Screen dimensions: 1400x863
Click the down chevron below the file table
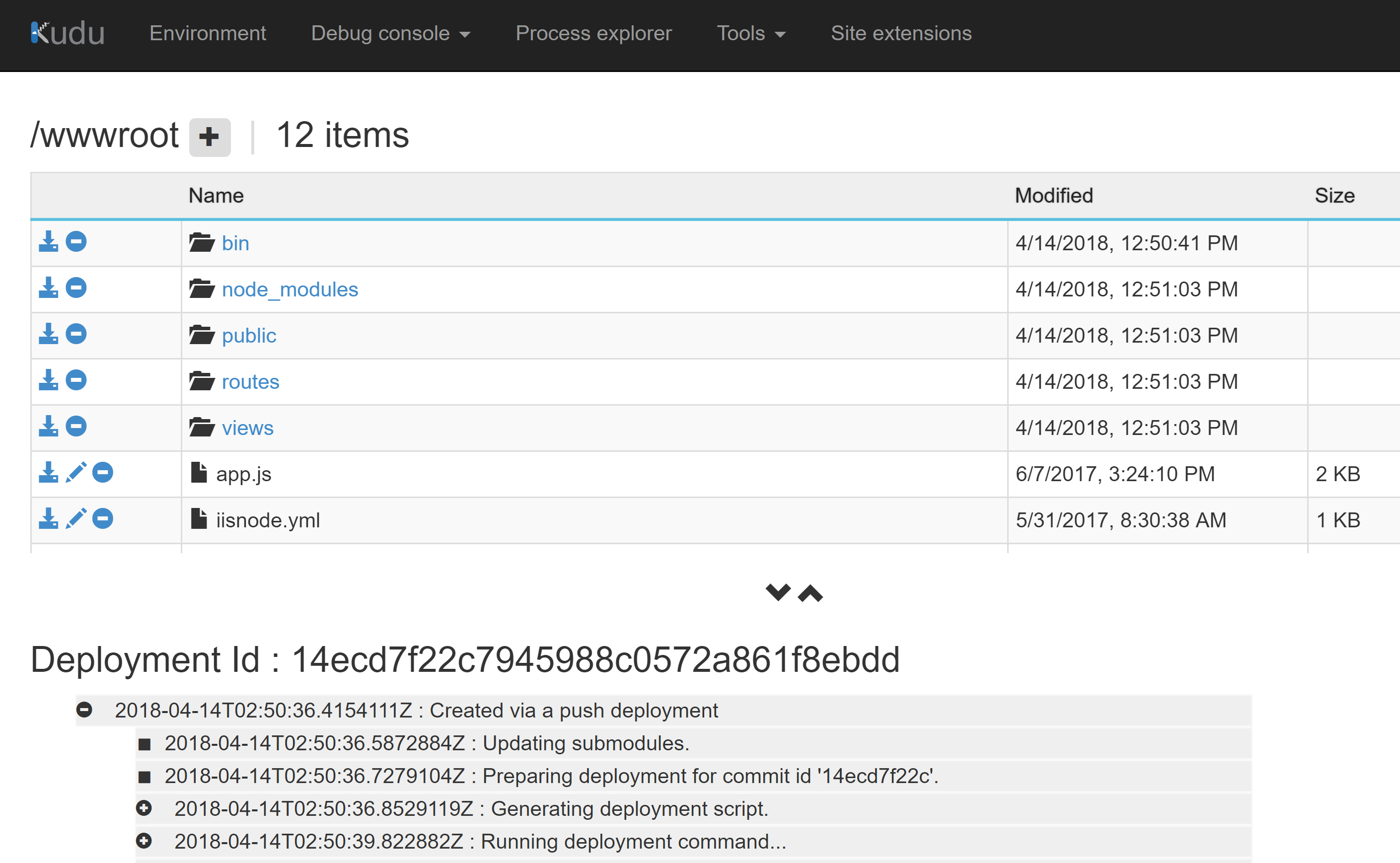click(779, 593)
